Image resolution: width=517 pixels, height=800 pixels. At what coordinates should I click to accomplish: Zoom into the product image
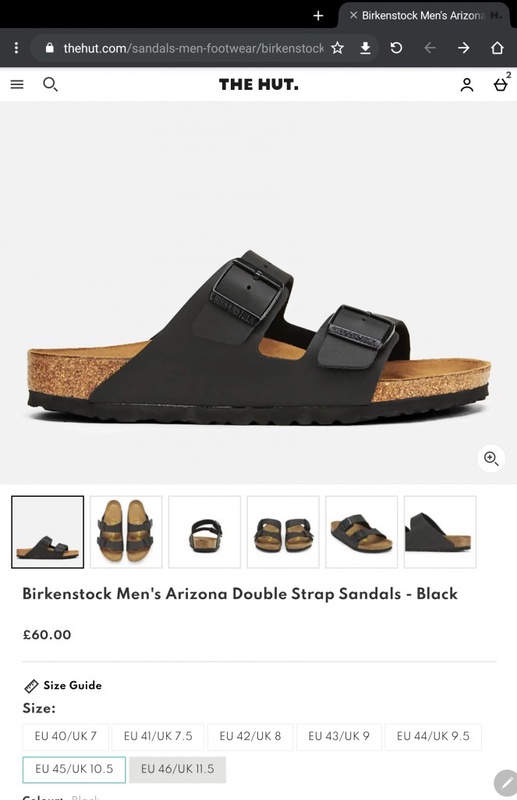[x=491, y=459]
